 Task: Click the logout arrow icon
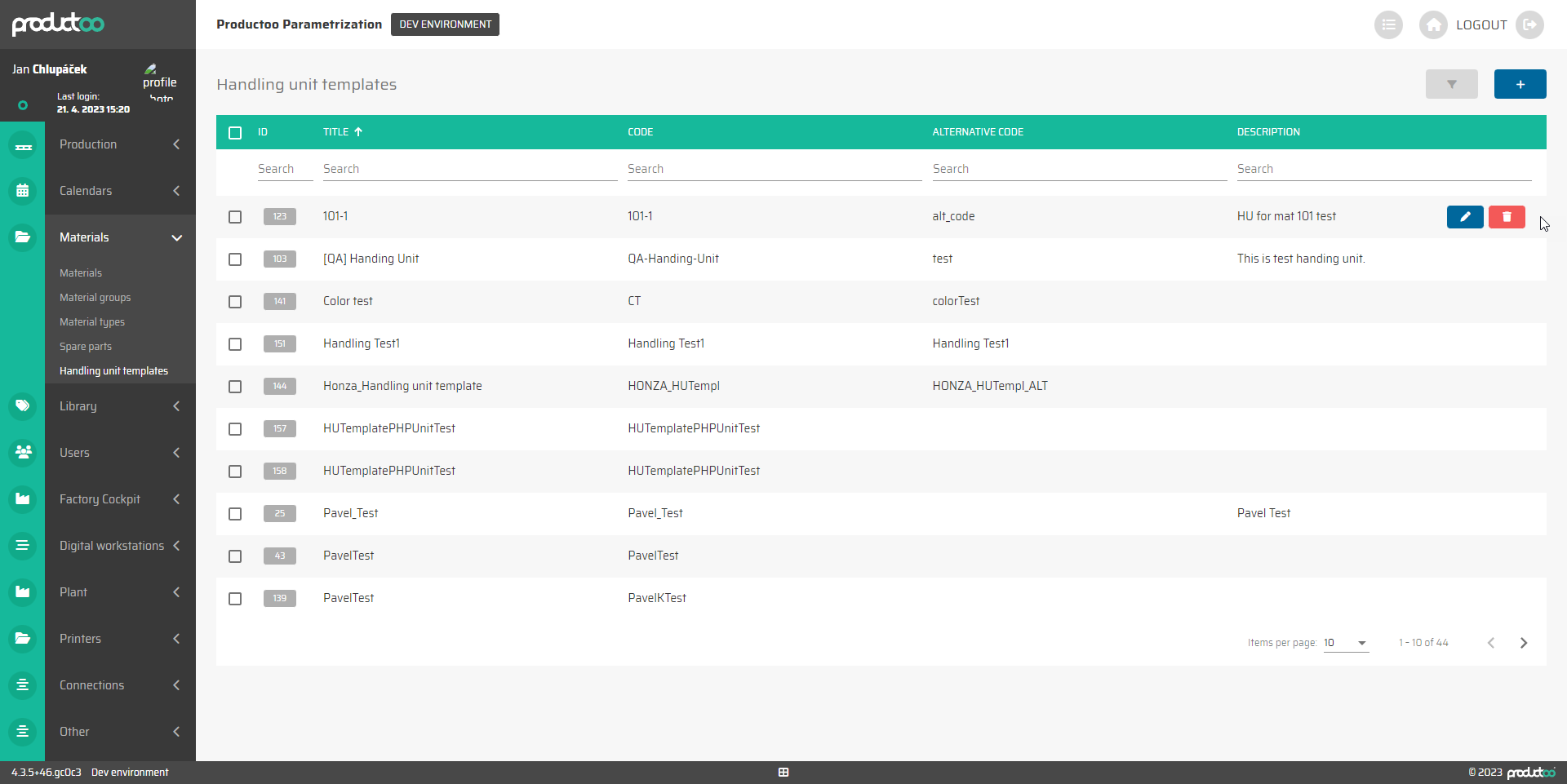pos(1529,25)
